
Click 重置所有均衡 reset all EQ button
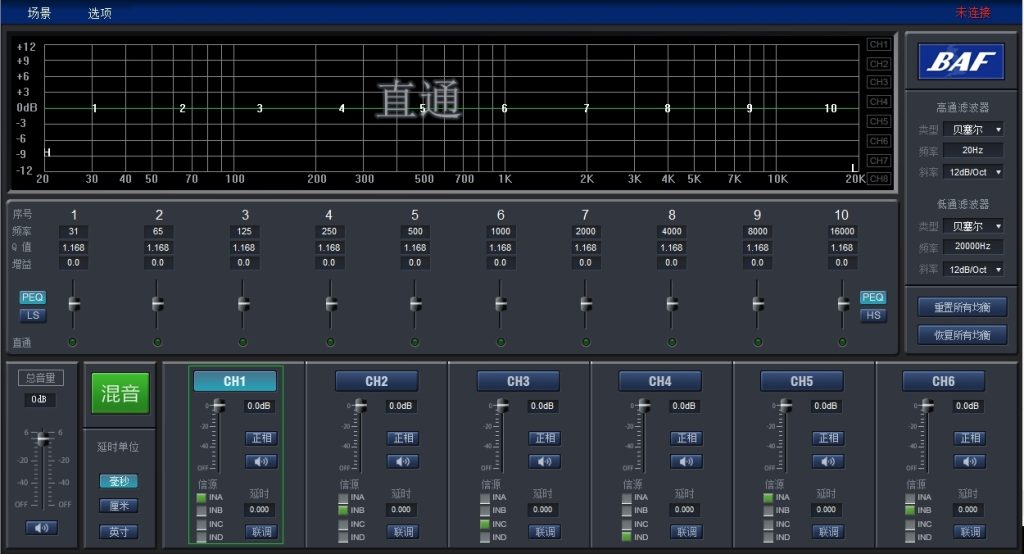(961, 306)
